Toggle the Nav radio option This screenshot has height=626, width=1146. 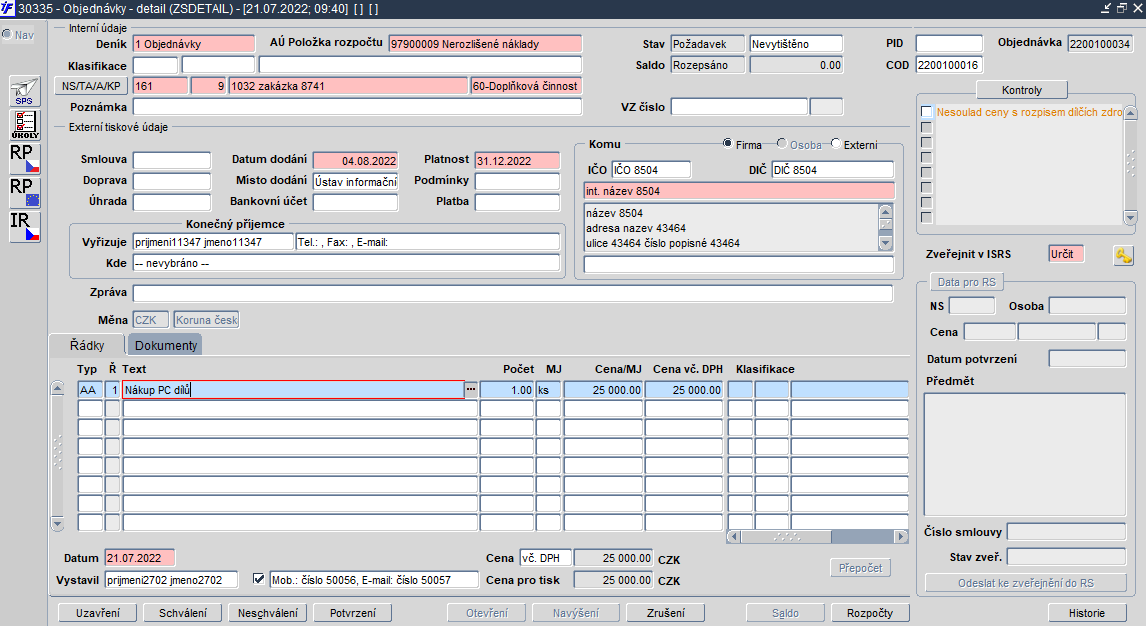tap(7, 34)
